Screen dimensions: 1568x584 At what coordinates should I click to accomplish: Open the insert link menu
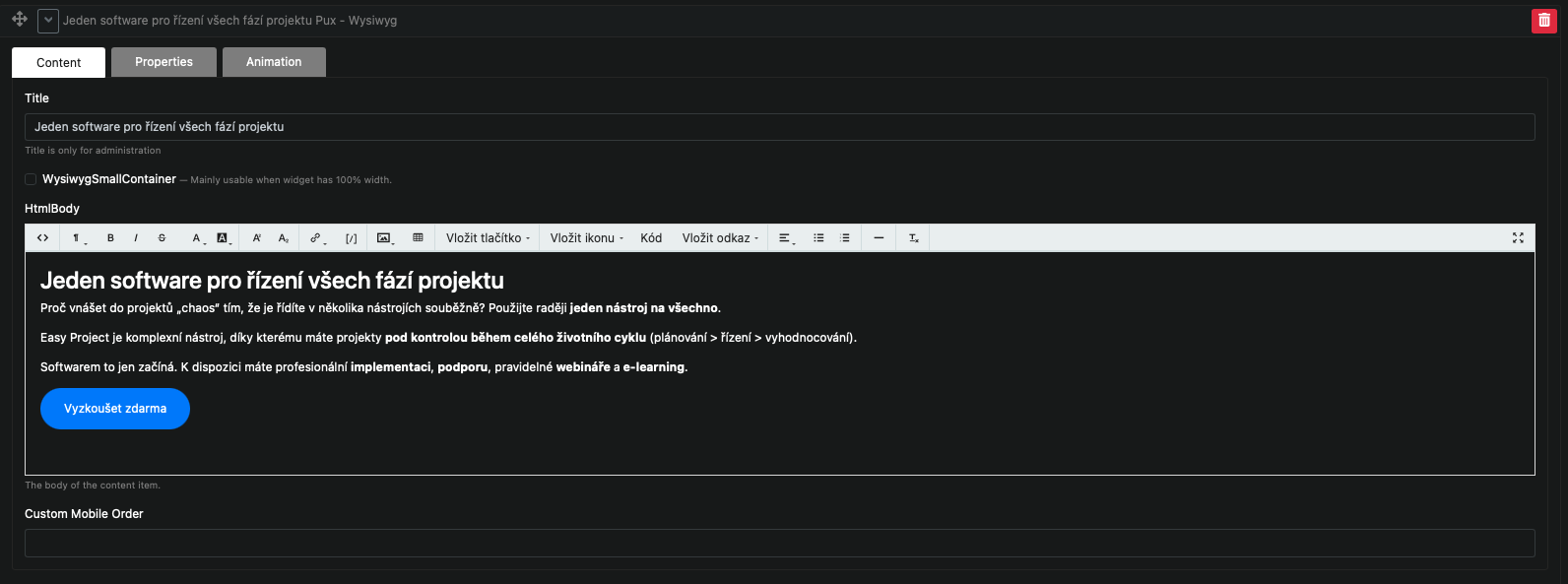click(x=317, y=238)
